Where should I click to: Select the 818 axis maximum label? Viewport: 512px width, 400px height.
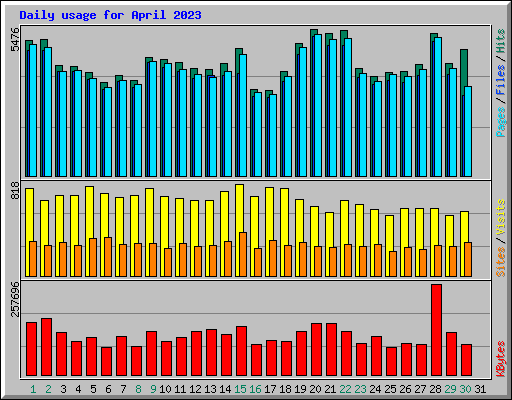15,190
